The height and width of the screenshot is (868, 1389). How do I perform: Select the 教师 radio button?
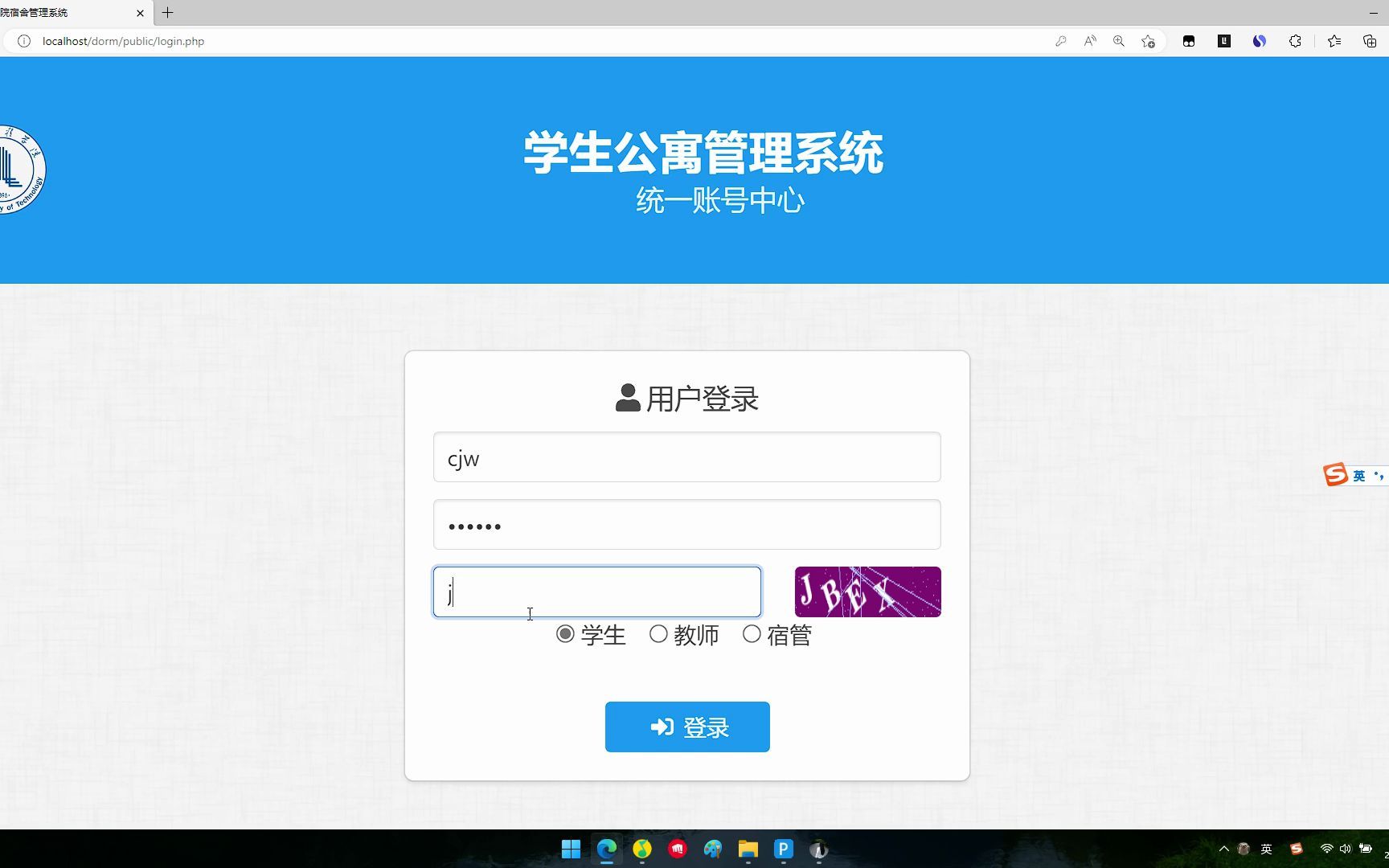pyautogui.click(x=658, y=634)
